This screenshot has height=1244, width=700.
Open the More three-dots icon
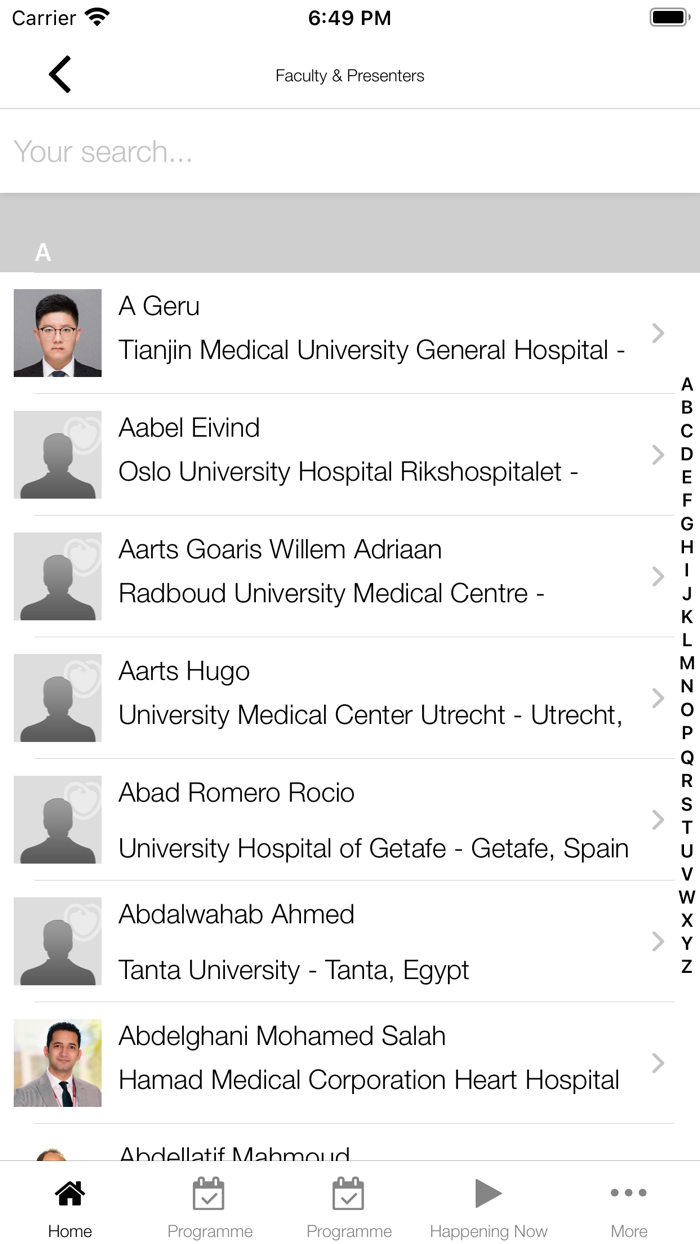point(629,1193)
